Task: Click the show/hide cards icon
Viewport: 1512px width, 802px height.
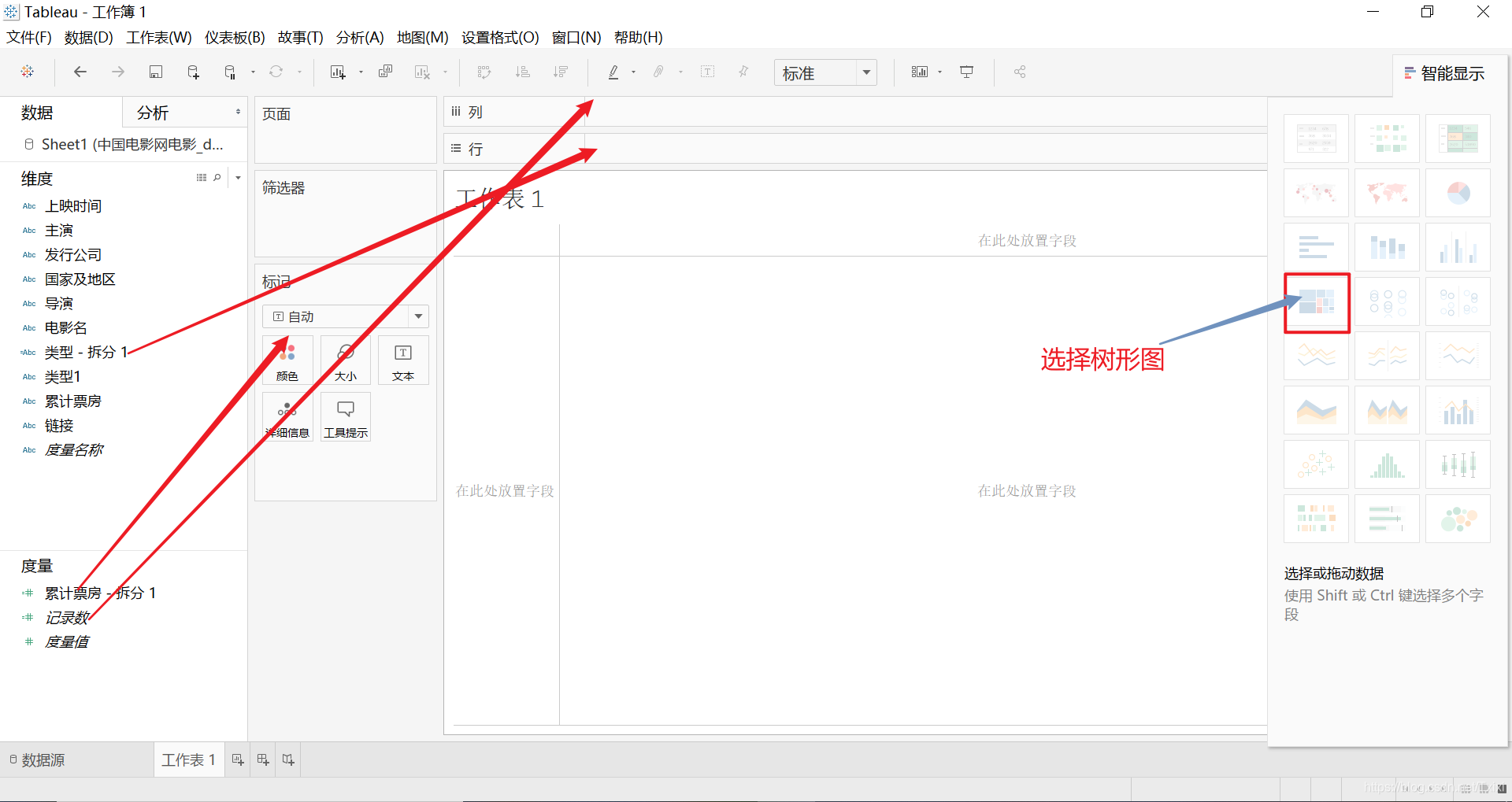Action: (x=920, y=72)
